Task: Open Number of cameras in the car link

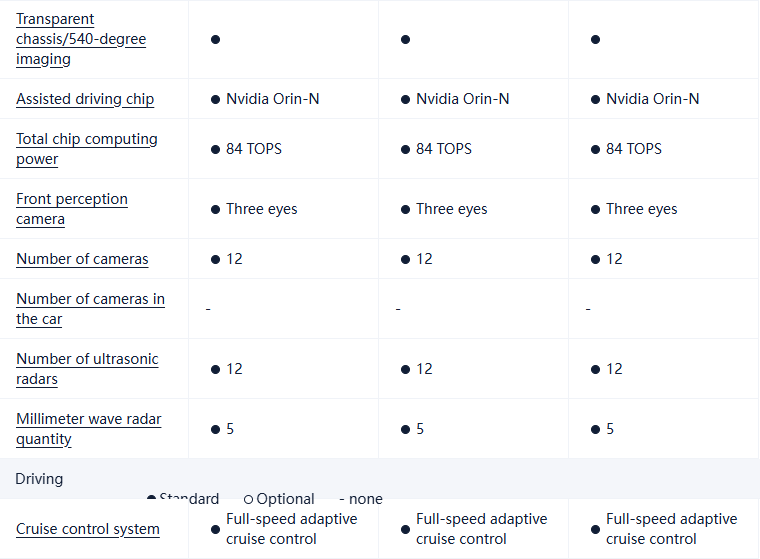Action: 90,309
